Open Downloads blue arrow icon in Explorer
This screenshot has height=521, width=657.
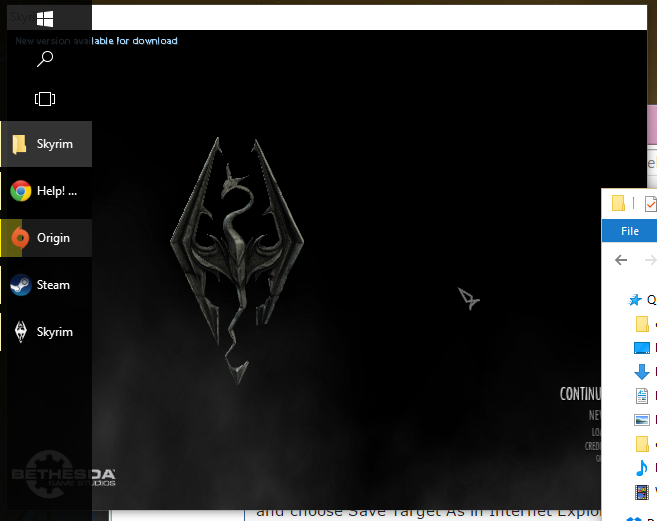(642, 372)
